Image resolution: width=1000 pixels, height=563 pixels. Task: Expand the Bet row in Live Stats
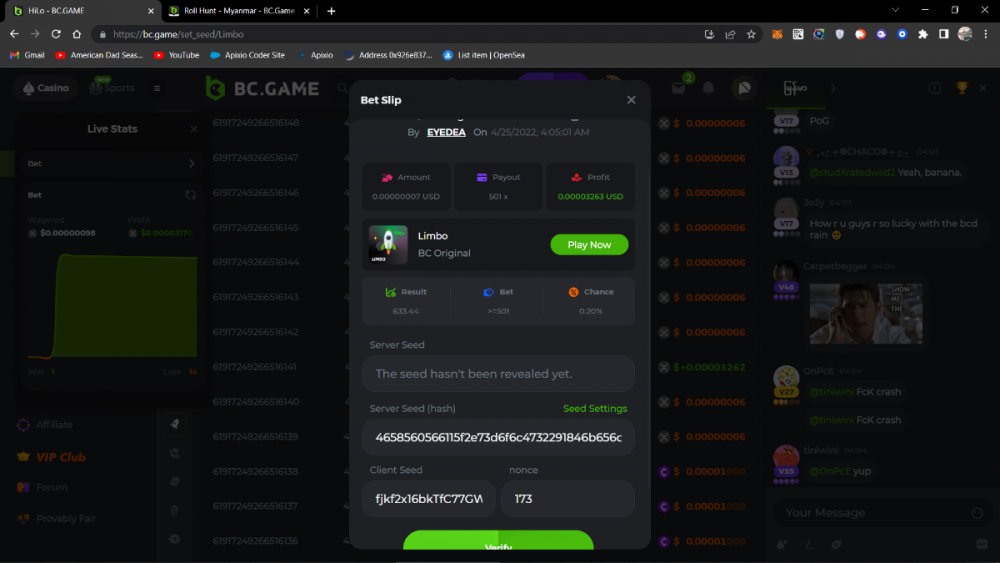191,163
